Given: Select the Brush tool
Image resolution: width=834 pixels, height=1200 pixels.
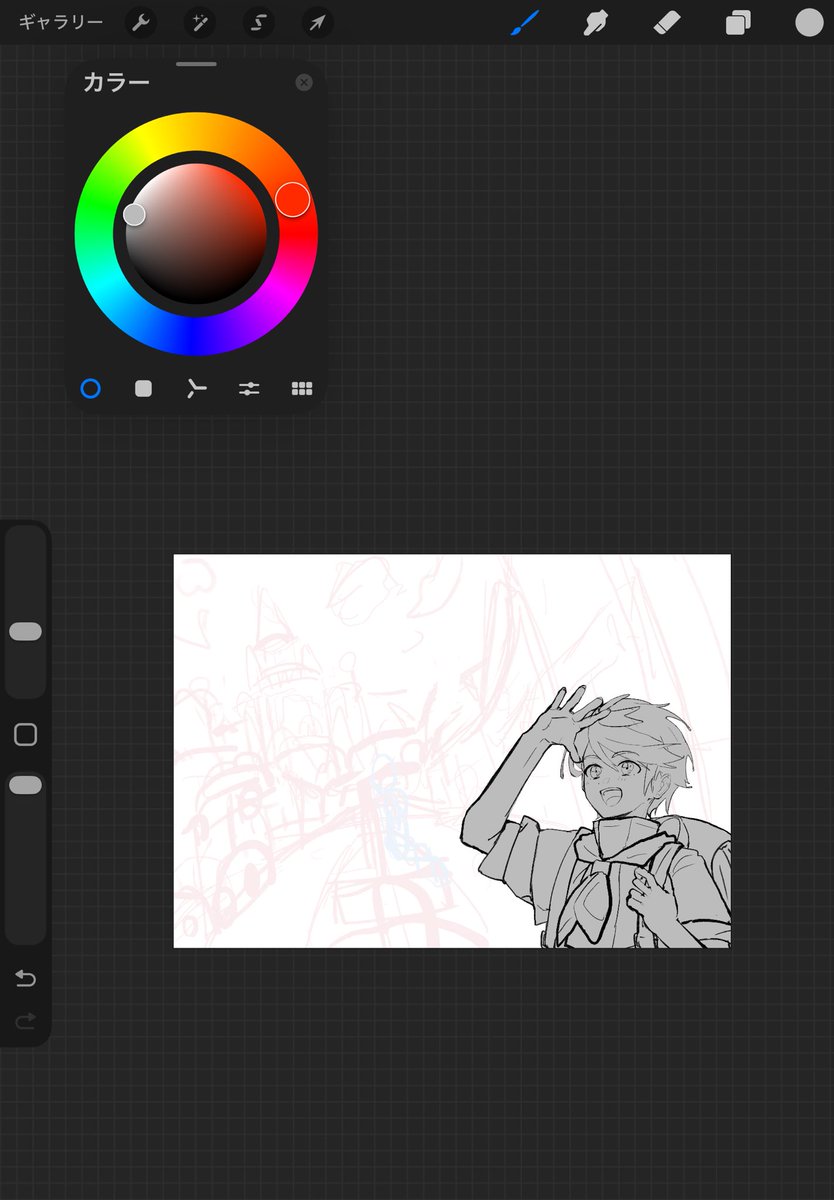Looking at the screenshot, I should (525, 23).
